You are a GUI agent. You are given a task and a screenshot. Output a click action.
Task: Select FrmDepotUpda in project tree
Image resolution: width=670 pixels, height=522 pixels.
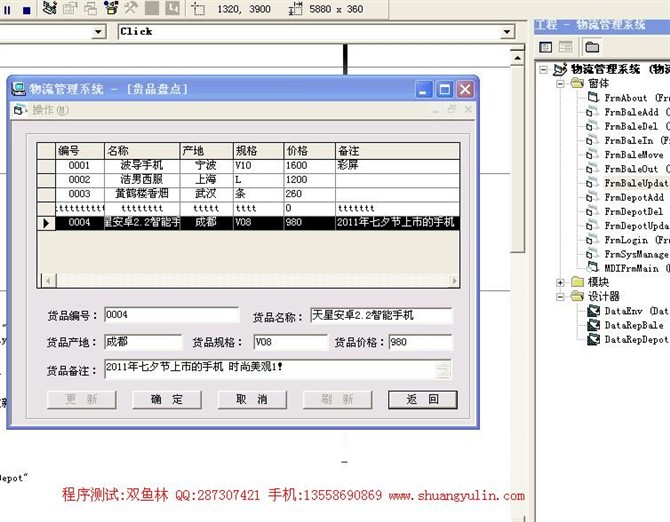636,226
